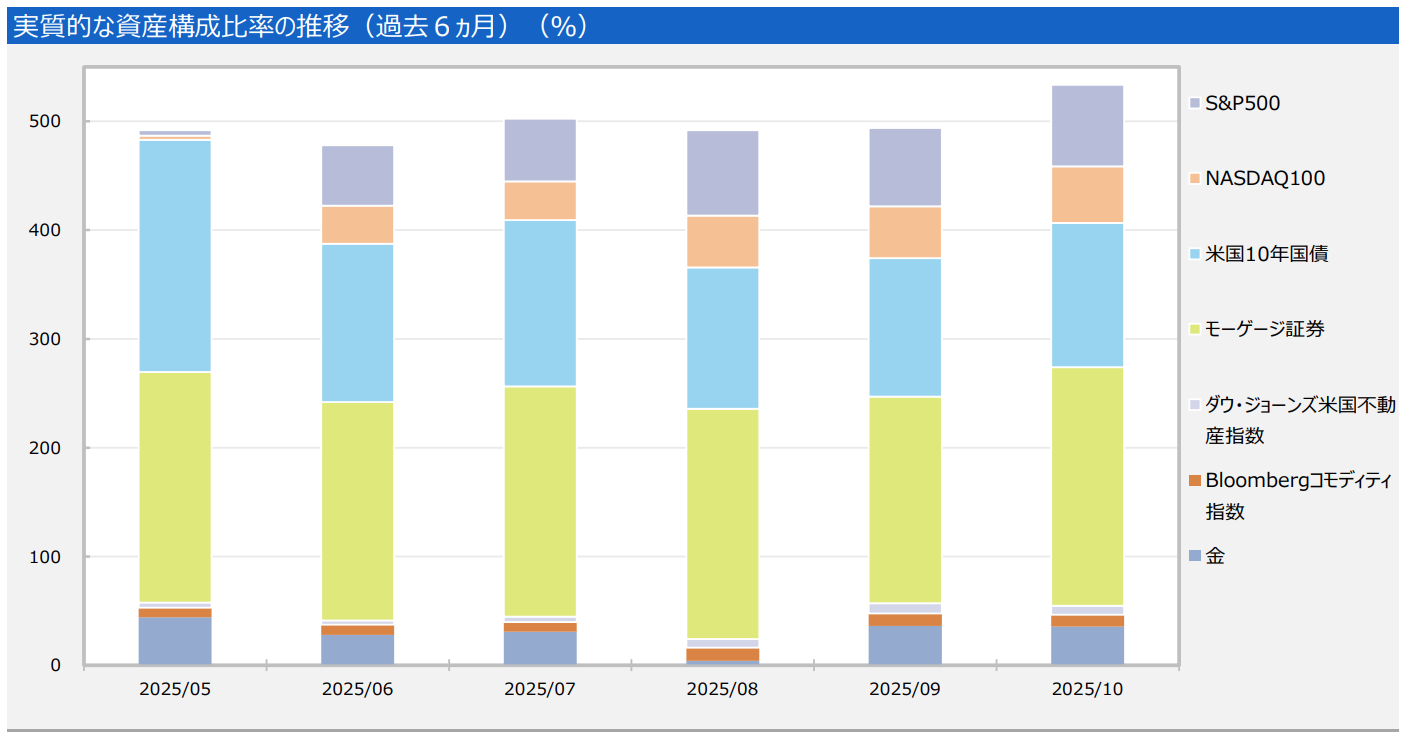Click the モーゲージ証券 legend color marker
Image resolution: width=1410 pixels, height=742 pixels.
1196,329
